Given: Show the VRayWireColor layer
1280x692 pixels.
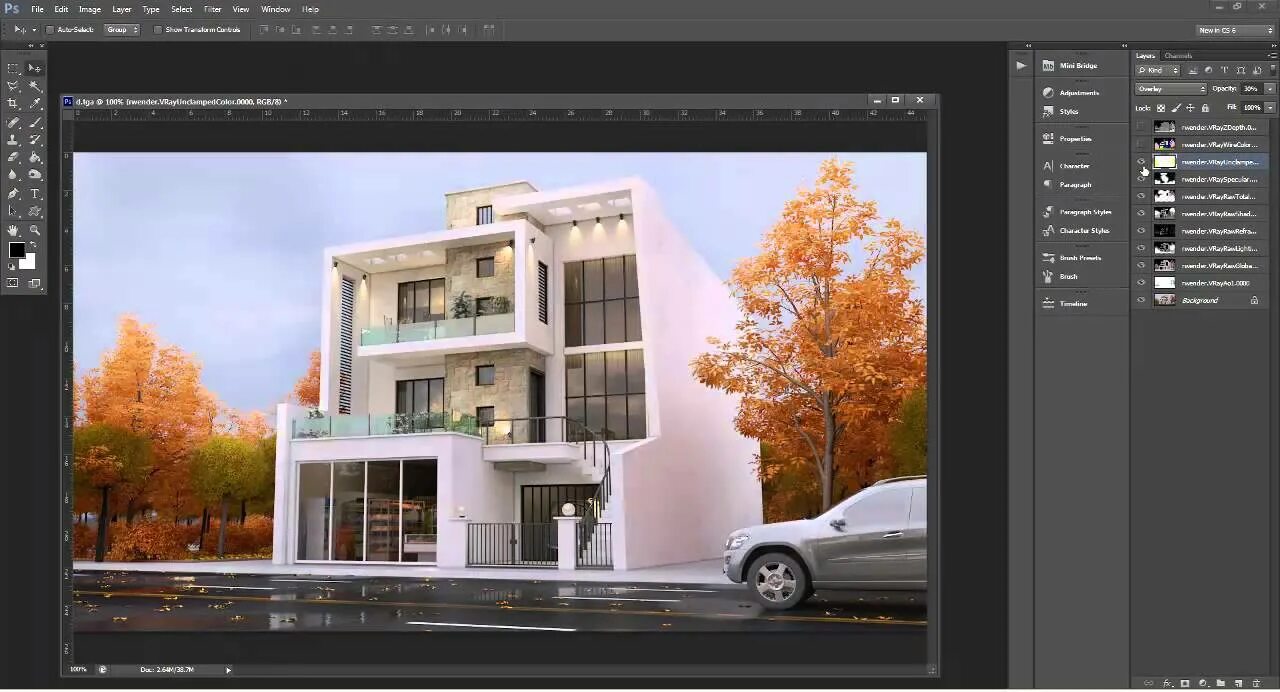Looking at the screenshot, I should click(1141, 144).
